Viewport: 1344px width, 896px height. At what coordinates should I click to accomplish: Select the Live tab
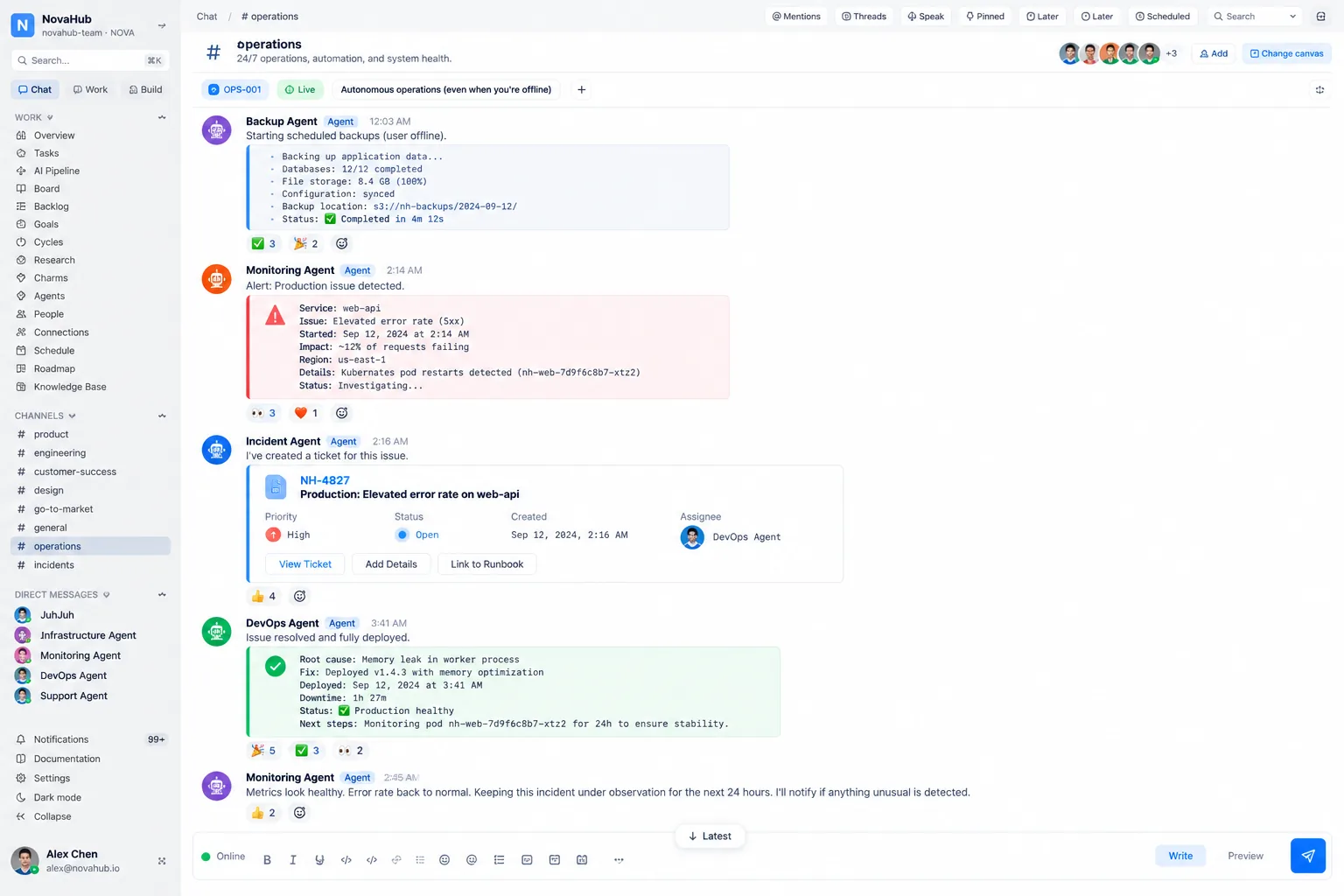[x=300, y=89]
